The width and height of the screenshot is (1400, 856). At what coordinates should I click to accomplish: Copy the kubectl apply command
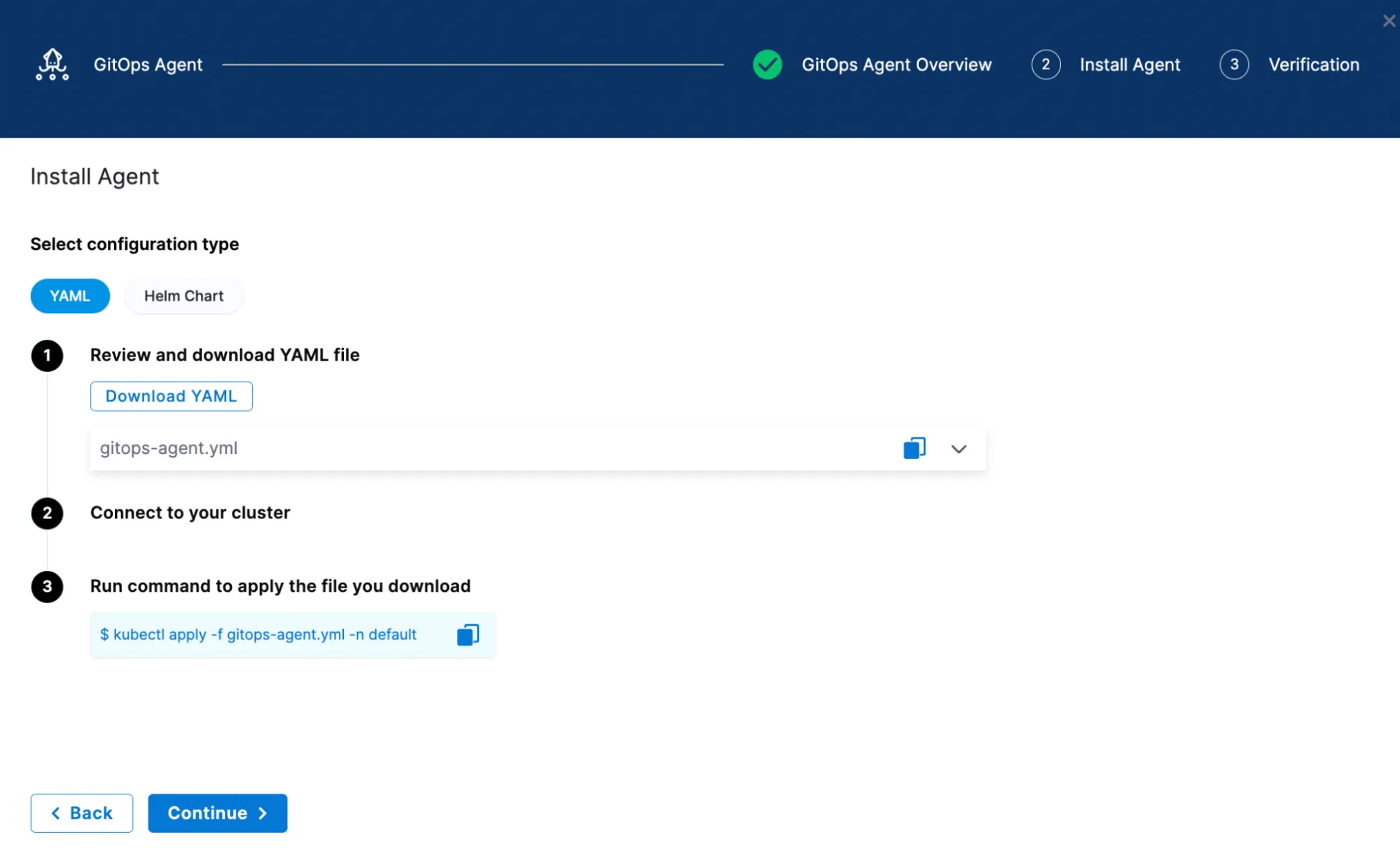pyautogui.click(x=468, y=635)
